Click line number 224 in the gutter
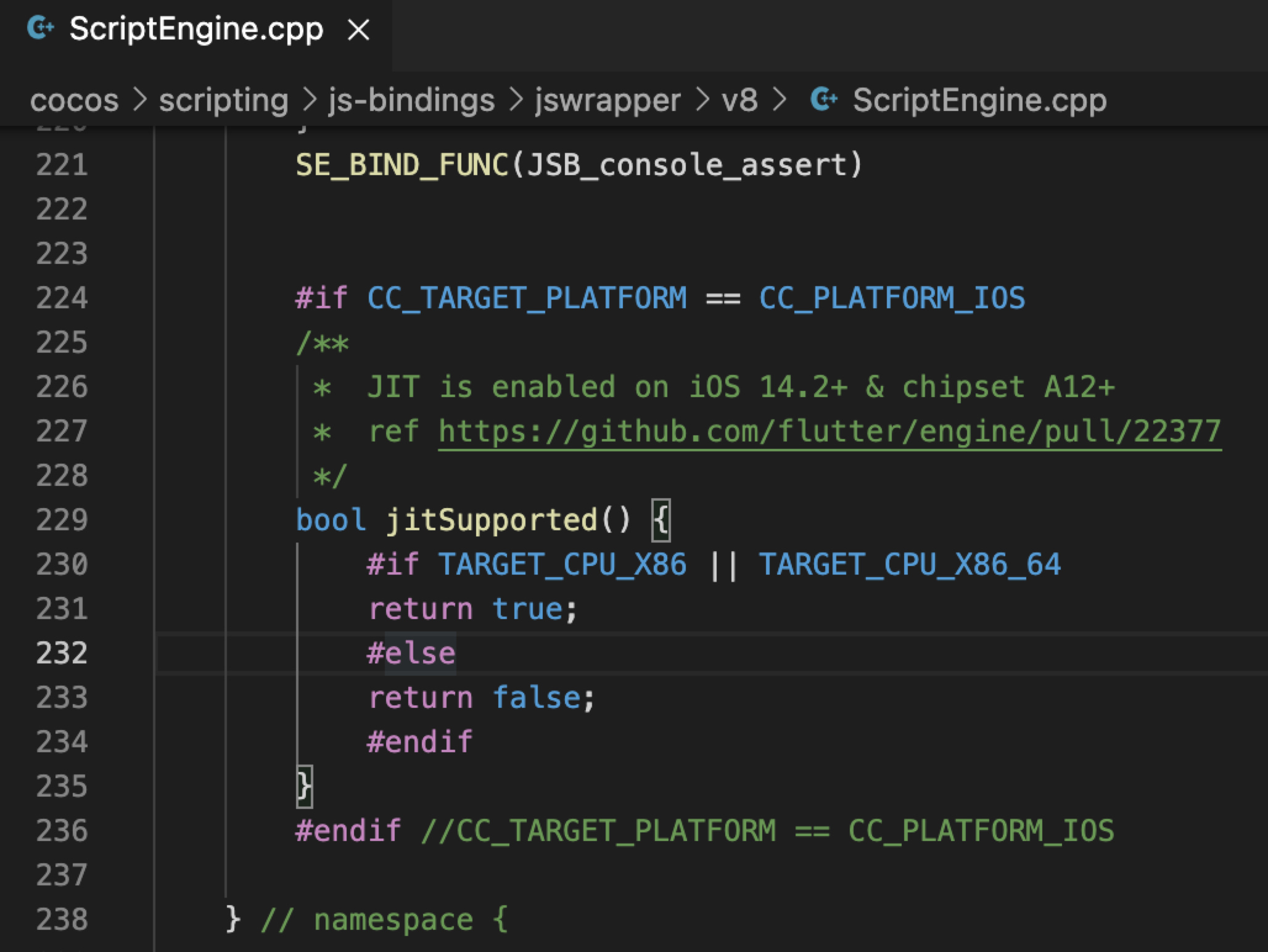Viewport: 1268px width, 952px height. tap(62, 298)
